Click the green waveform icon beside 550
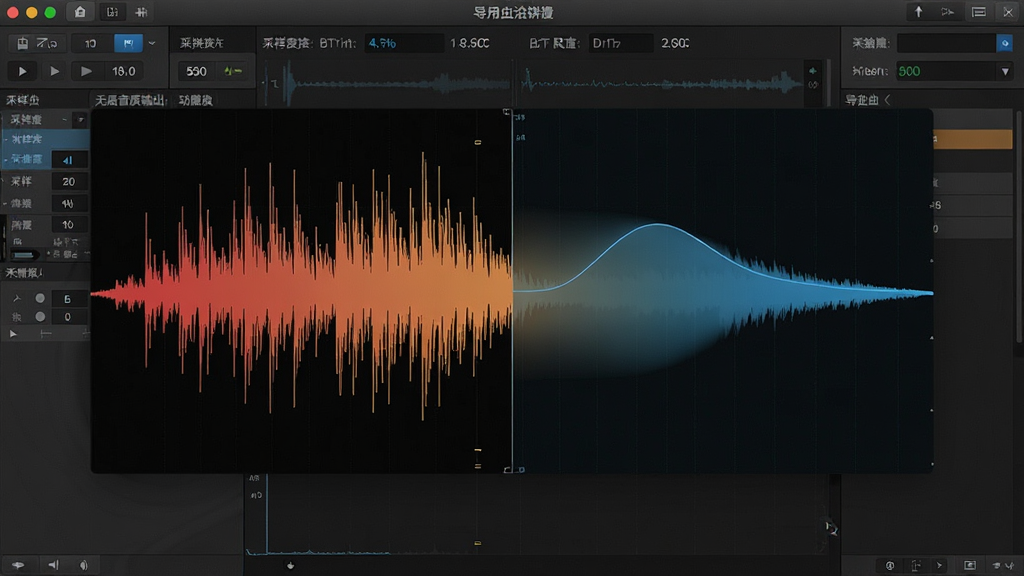This screenshot has height=576, width=1024. (x=233, y=71)
